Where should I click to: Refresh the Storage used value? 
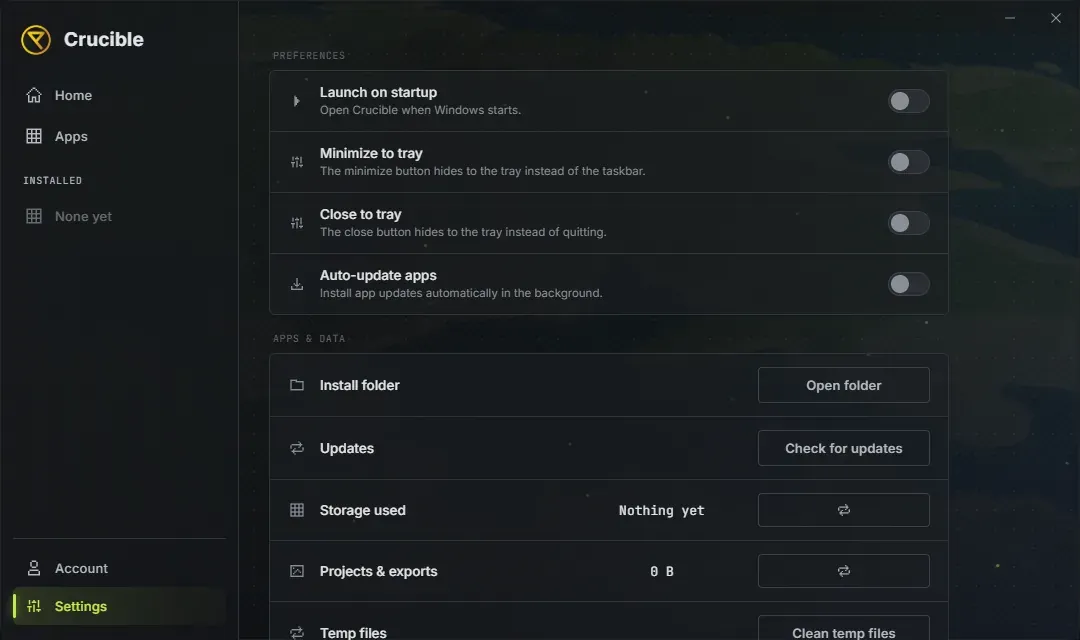tap(844, 510)
